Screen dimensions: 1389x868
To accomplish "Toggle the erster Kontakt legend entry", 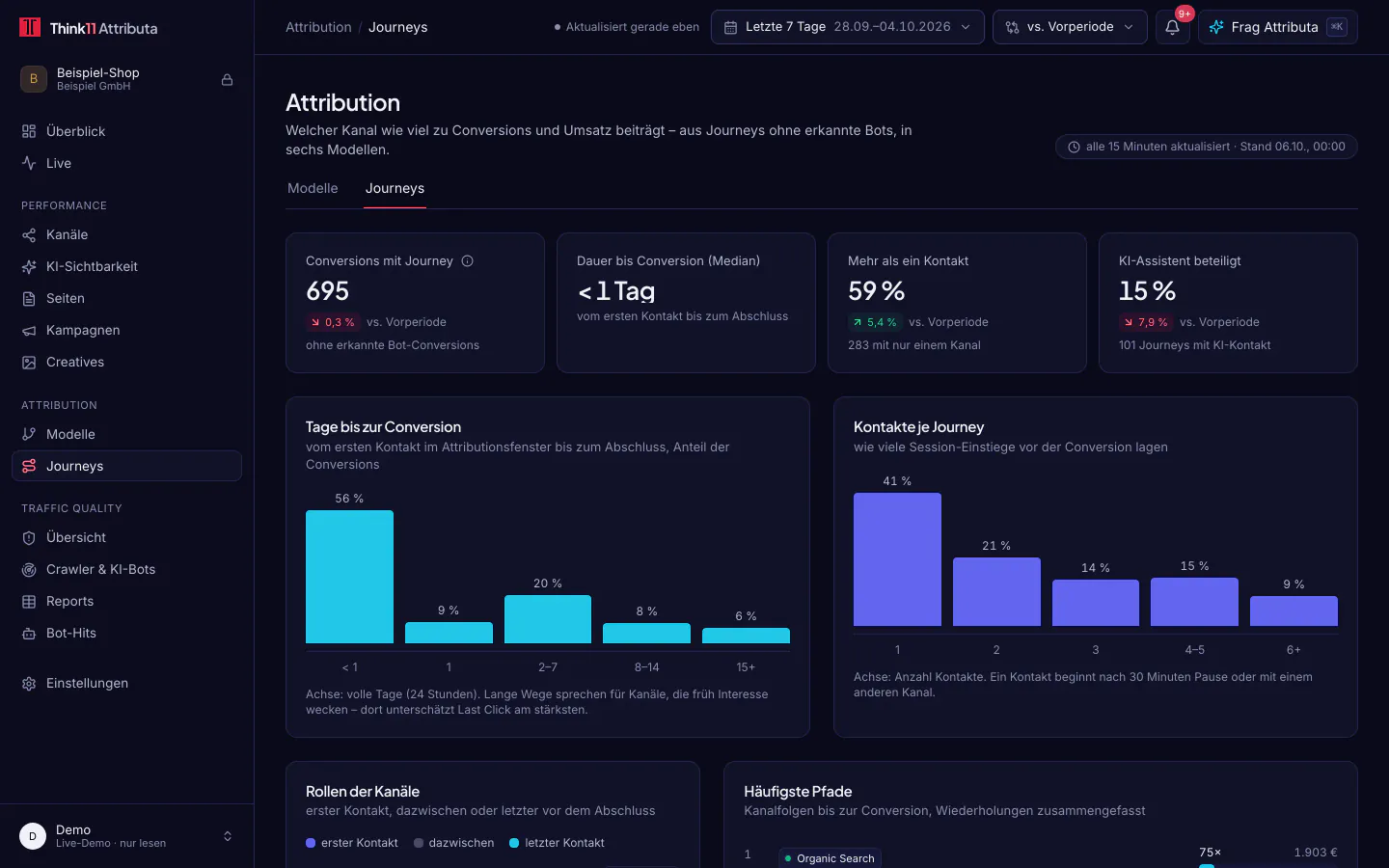I will [x=352, y=843].
